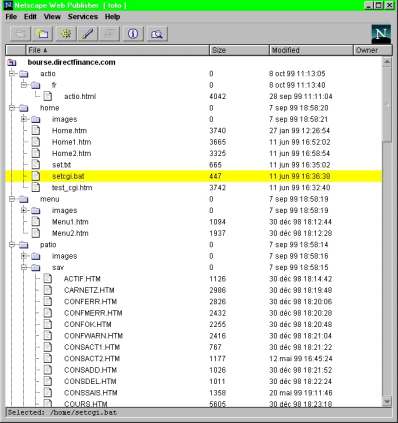
Task: Expand the images node under menu
Action: pos(24,210)
